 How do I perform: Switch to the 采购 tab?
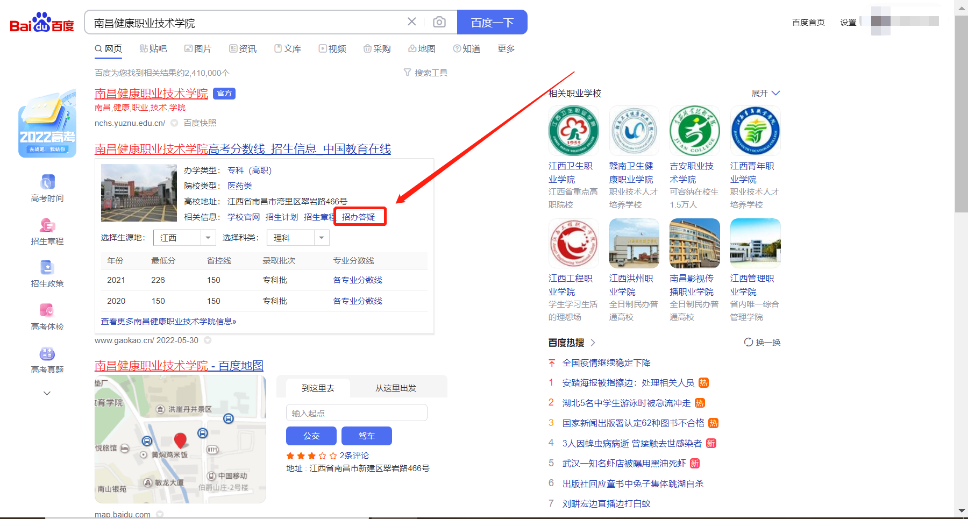[x=377, y=49]
